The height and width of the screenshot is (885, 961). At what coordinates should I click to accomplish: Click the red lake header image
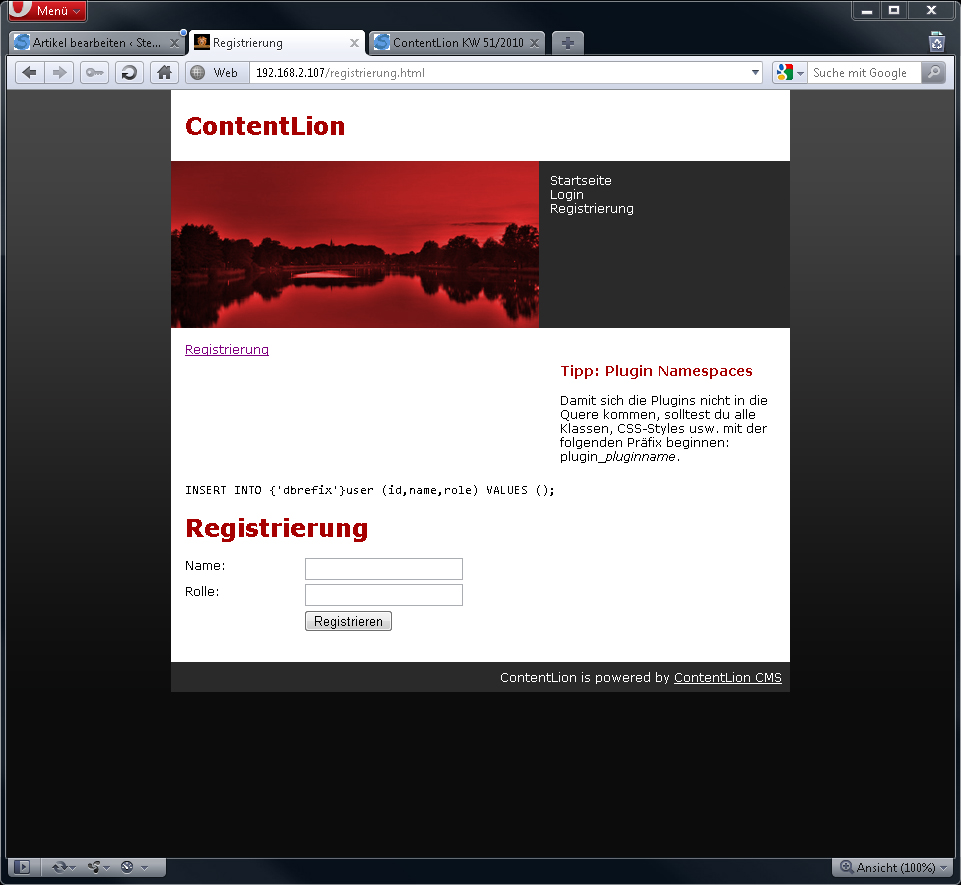(355, 244)
